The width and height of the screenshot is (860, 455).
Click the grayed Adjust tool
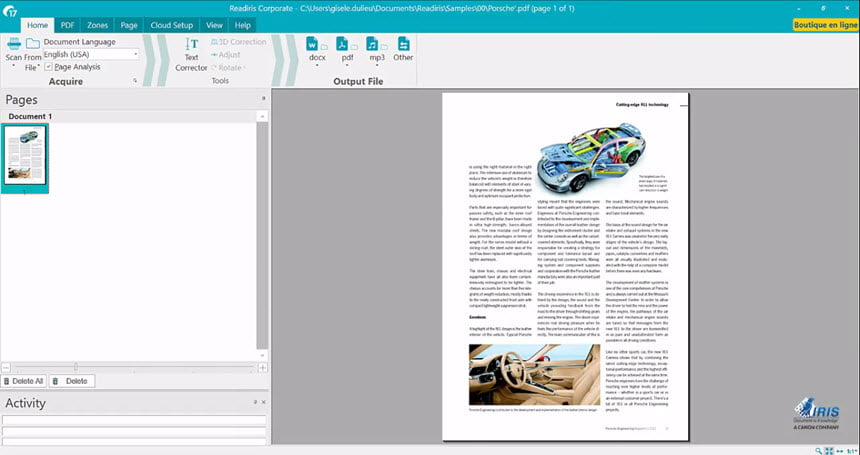(225, 55)
